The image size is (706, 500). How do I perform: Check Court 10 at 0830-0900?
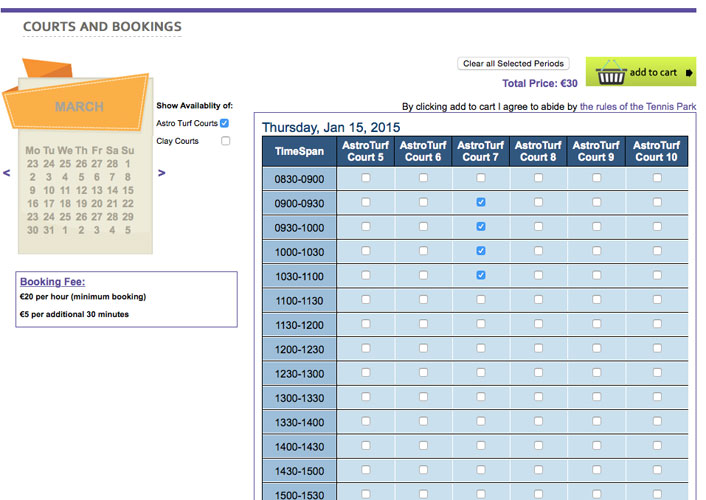[657, 177]
